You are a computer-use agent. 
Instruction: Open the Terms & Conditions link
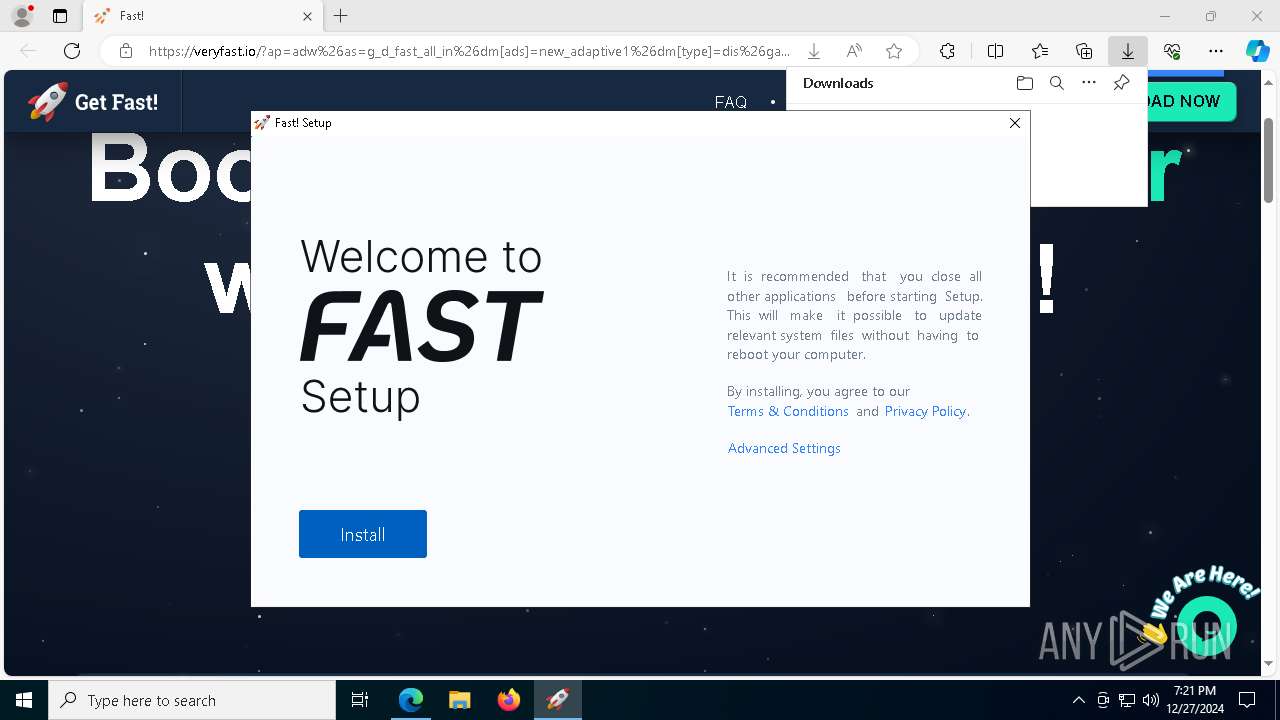(x=788, y=411)
